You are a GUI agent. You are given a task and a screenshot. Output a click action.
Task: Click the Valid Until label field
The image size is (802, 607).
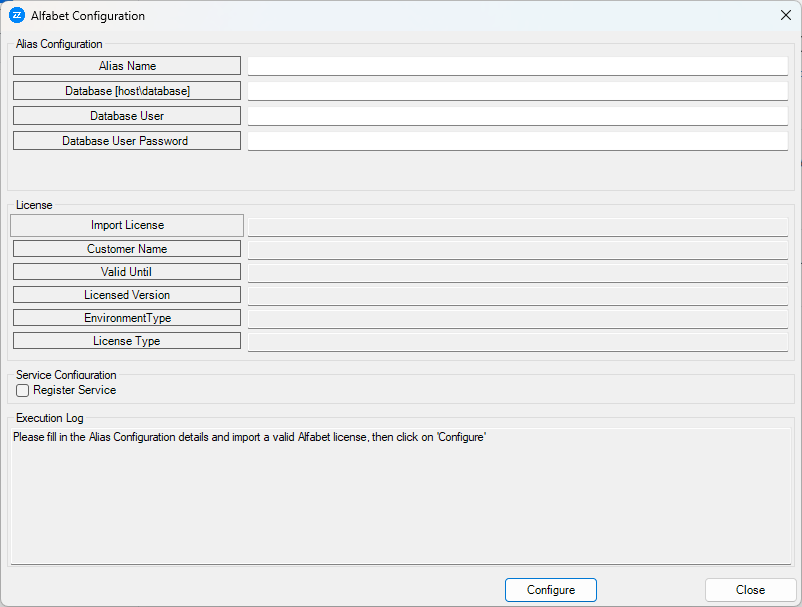click(126, 271)
